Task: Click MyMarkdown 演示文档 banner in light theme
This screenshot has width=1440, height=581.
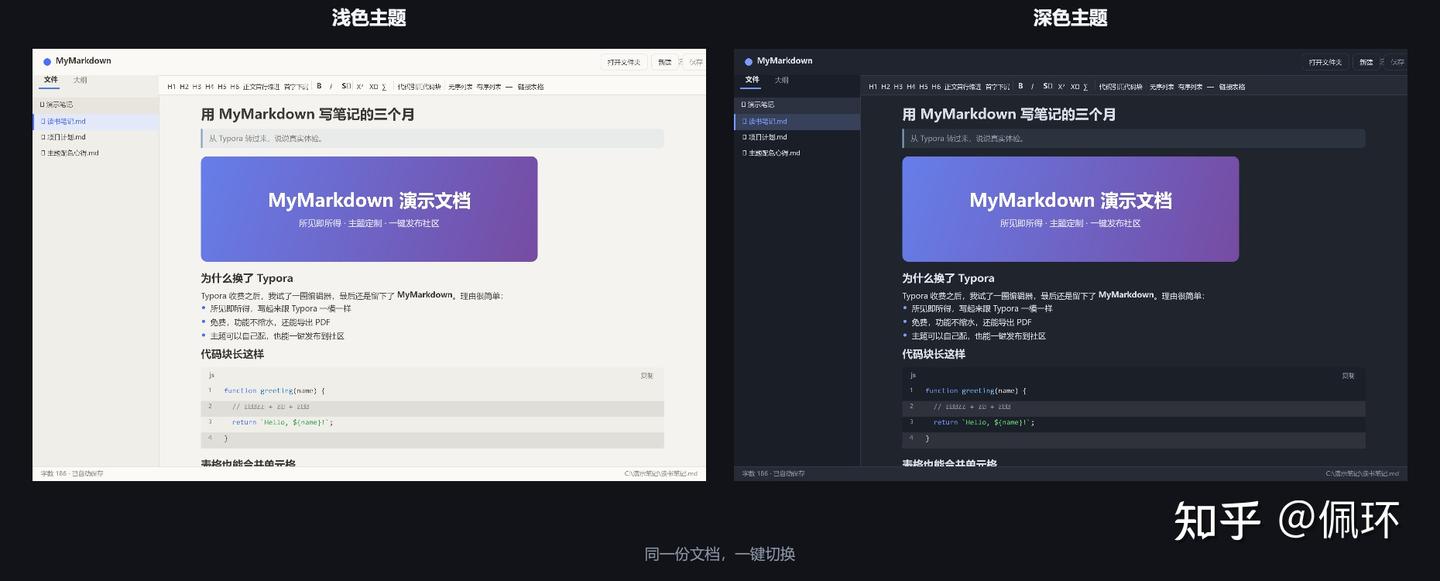Action: 369,209
